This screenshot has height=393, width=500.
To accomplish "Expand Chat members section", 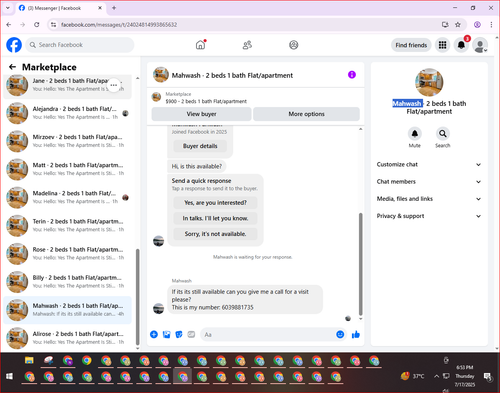I will [429, 182].
